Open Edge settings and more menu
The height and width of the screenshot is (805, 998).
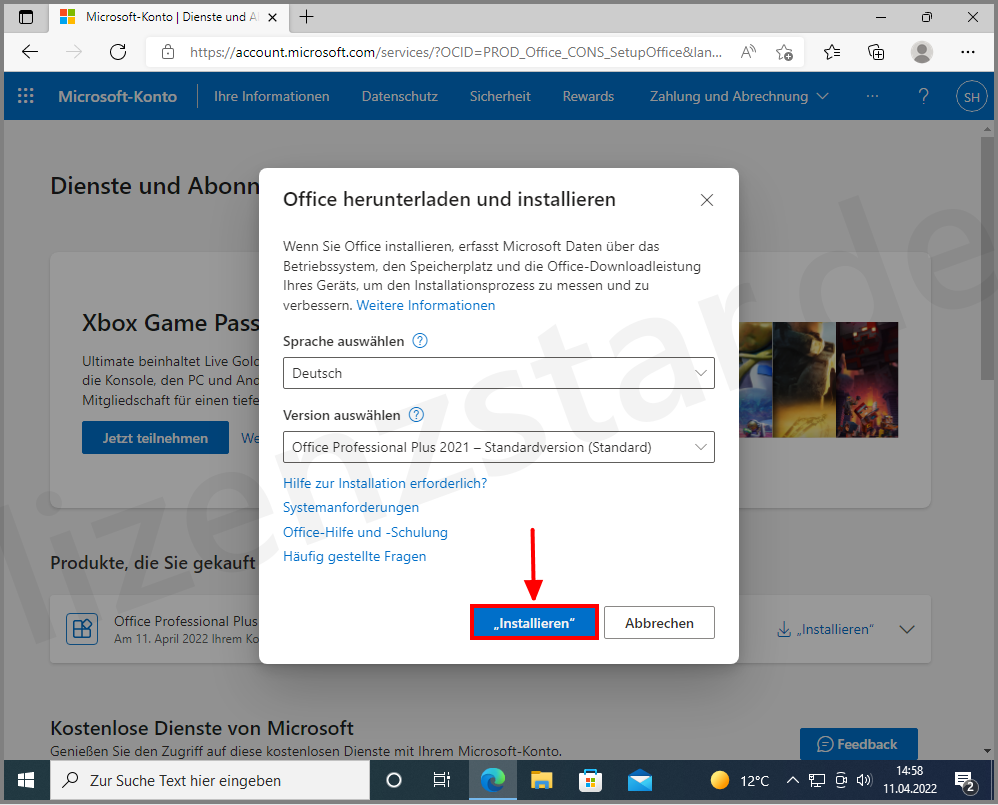coord(967,52)
